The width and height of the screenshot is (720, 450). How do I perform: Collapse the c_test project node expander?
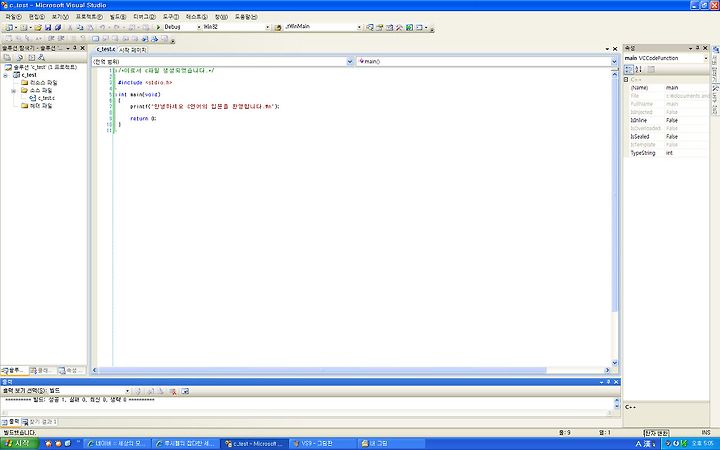point(6,75)
